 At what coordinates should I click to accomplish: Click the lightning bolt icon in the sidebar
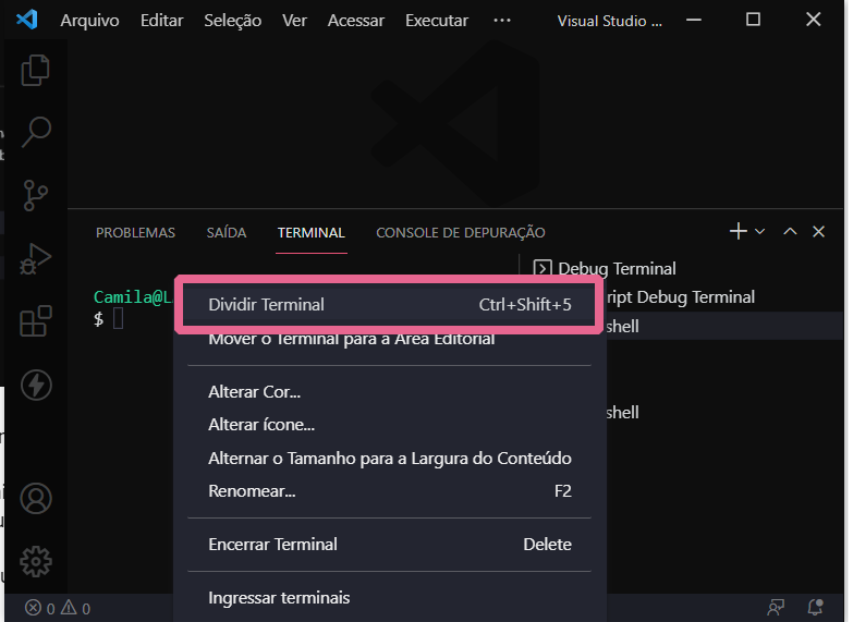(x=35, y=385)
